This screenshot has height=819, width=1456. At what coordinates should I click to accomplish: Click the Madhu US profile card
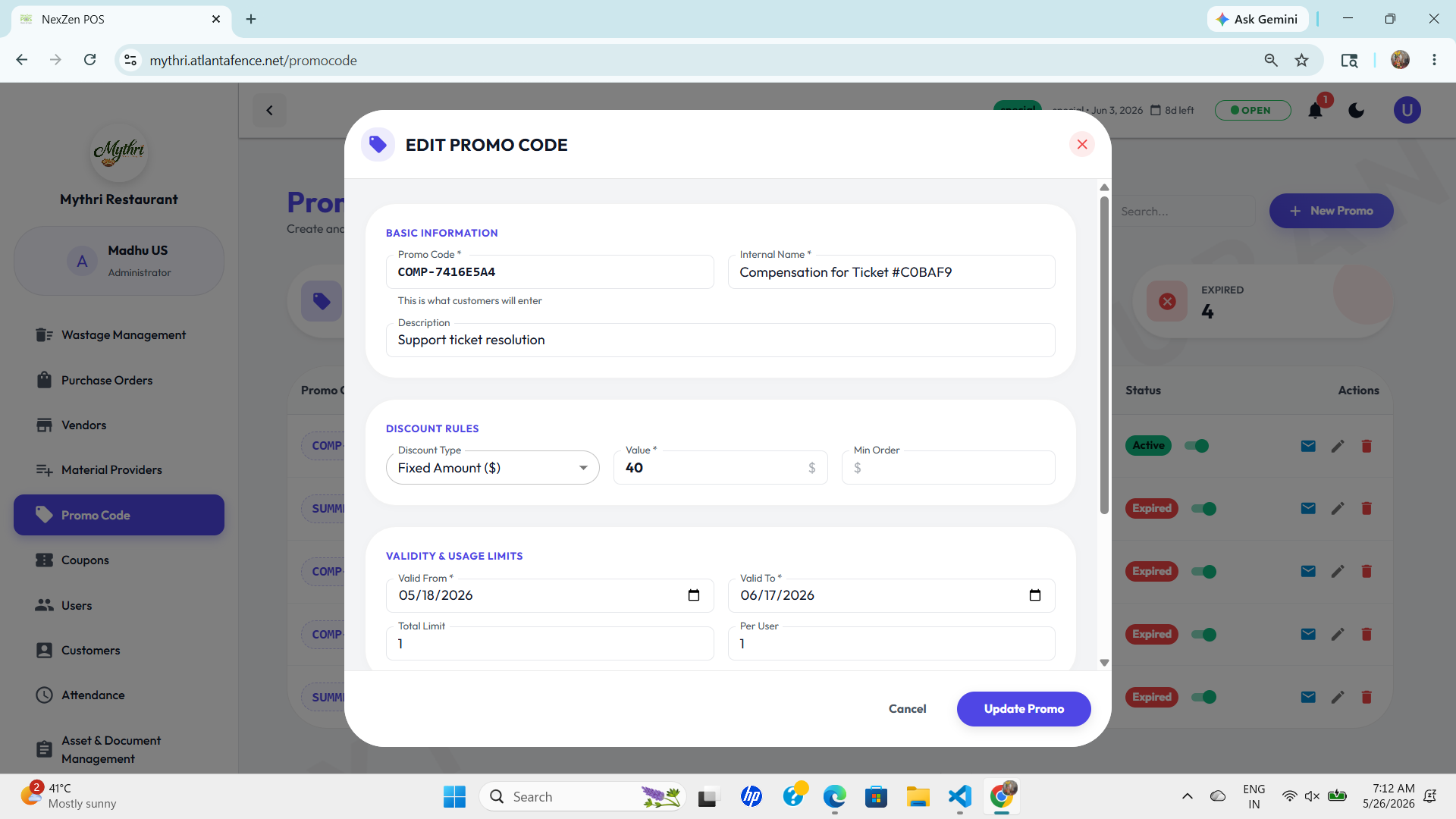point(119,261)
